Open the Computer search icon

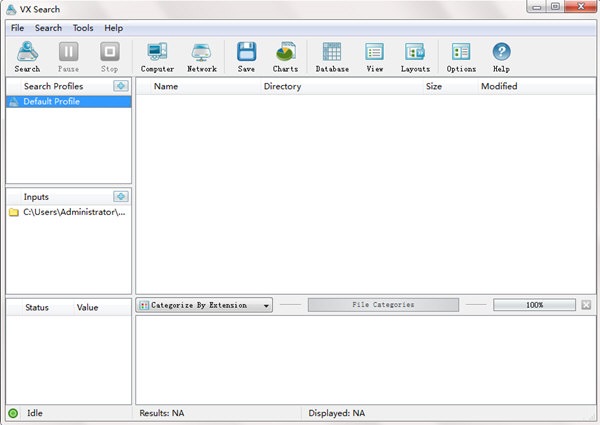[157, 57]
